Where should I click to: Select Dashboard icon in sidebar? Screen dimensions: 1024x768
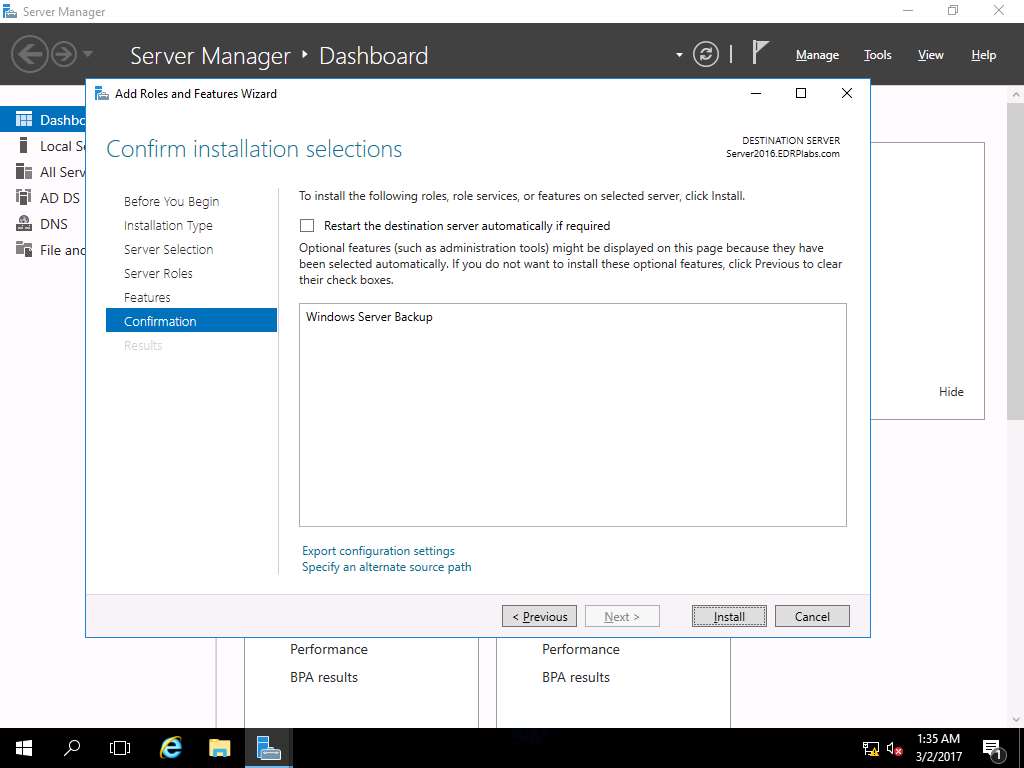tap(24, 120)
